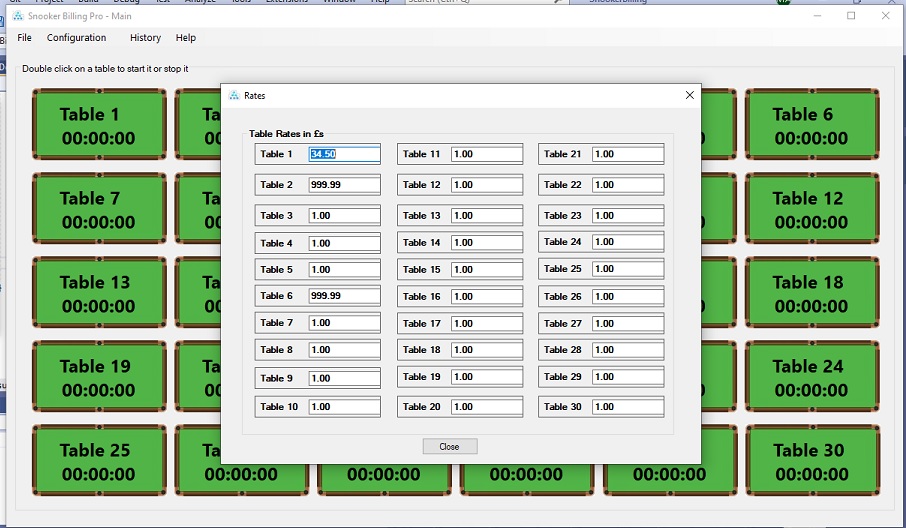Select the Table 18 snooker table tile
This screenshot has width=906, height=528.
click(812, 292)
